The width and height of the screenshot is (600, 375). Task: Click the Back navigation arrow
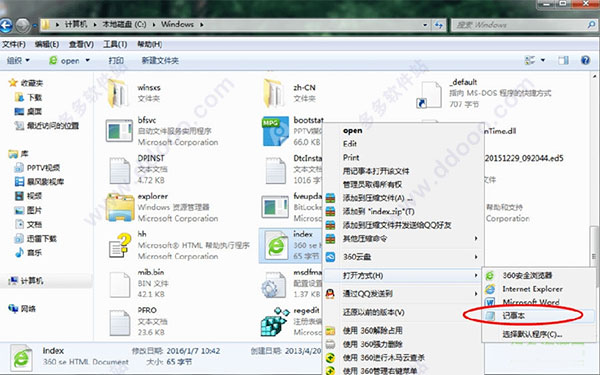(5, 25)
